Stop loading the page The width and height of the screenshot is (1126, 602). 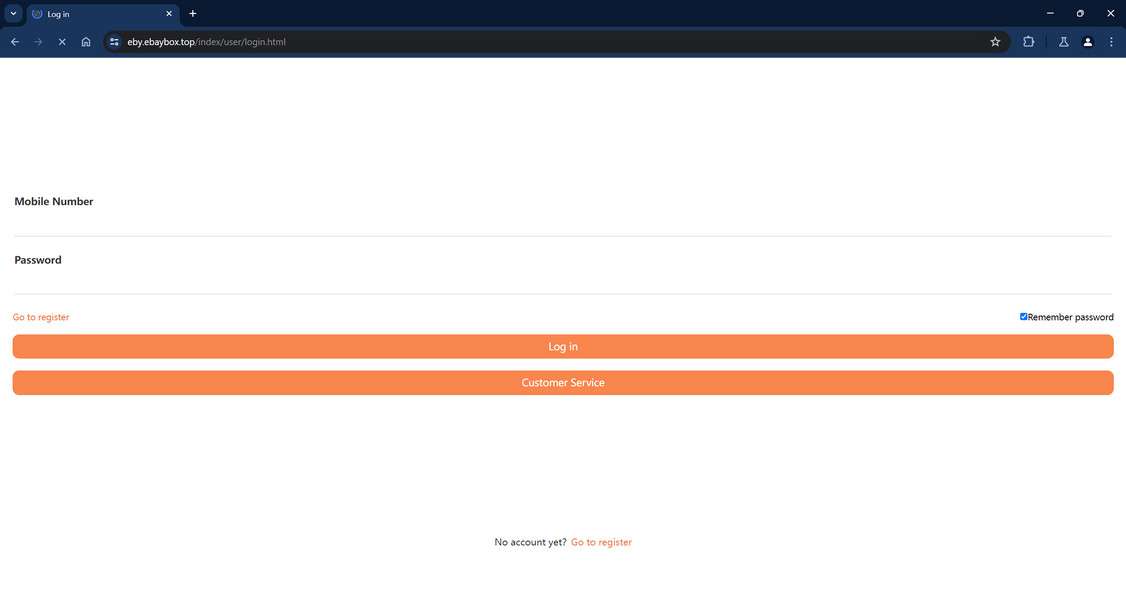[62, 42]
